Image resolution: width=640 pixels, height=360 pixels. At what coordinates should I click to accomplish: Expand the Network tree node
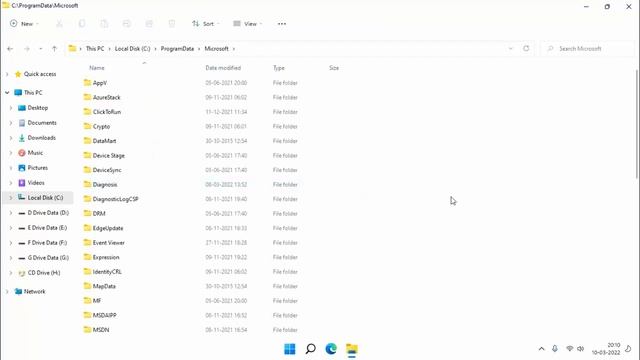pos(7,291)
